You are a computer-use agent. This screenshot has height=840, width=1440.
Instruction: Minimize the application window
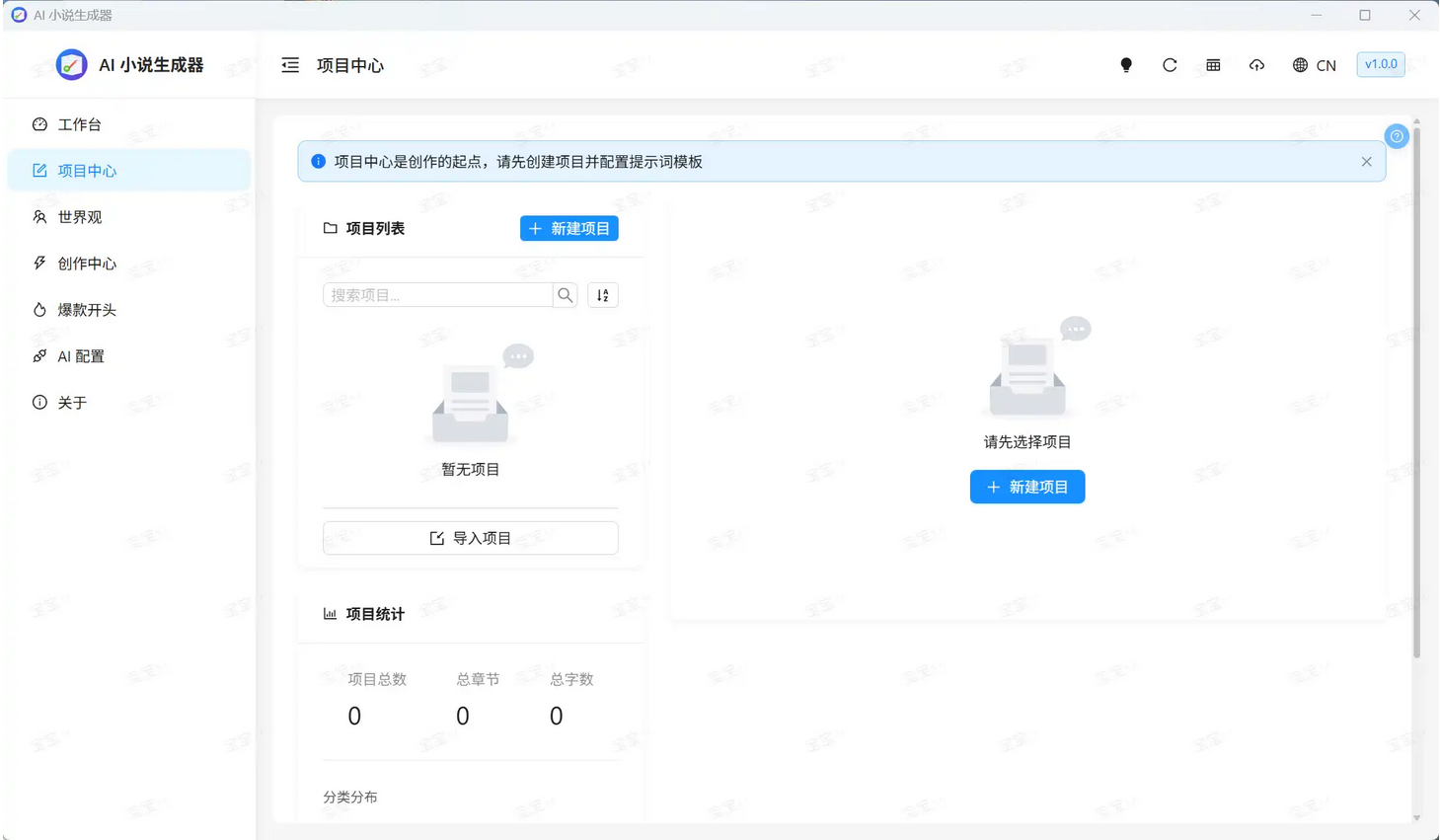pyautogui.click(x=1317, y=15)
